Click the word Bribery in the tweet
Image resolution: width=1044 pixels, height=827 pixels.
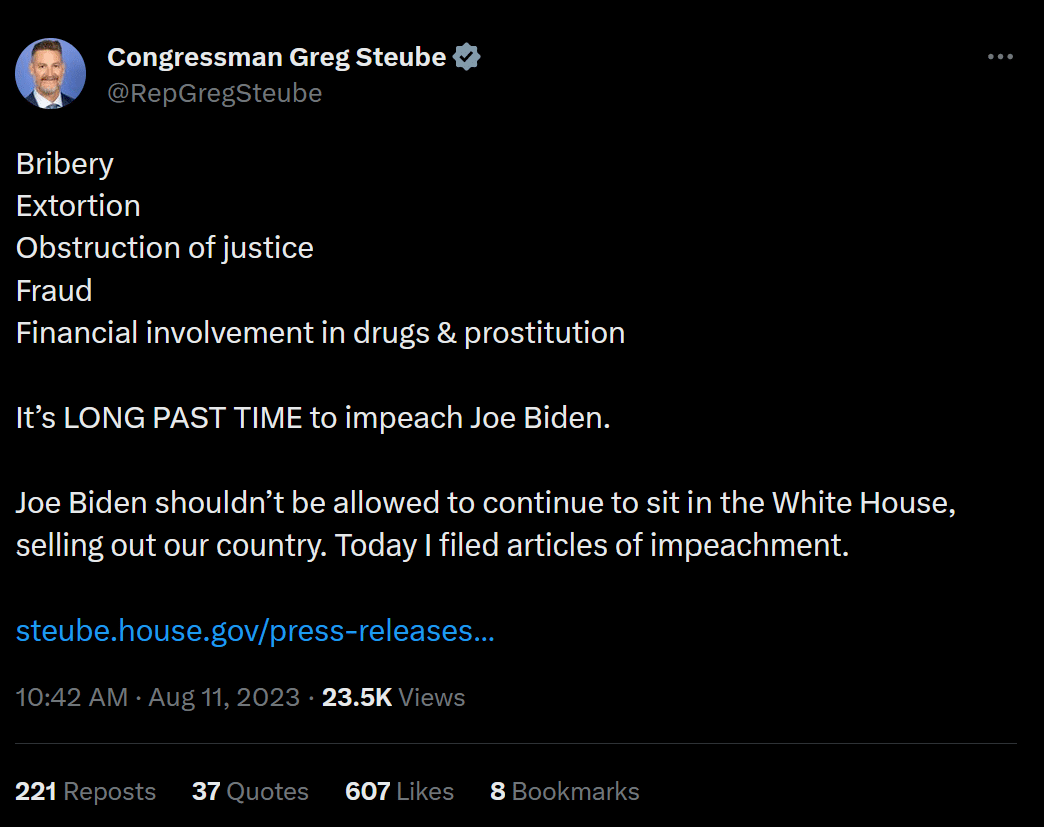(65, 164)
